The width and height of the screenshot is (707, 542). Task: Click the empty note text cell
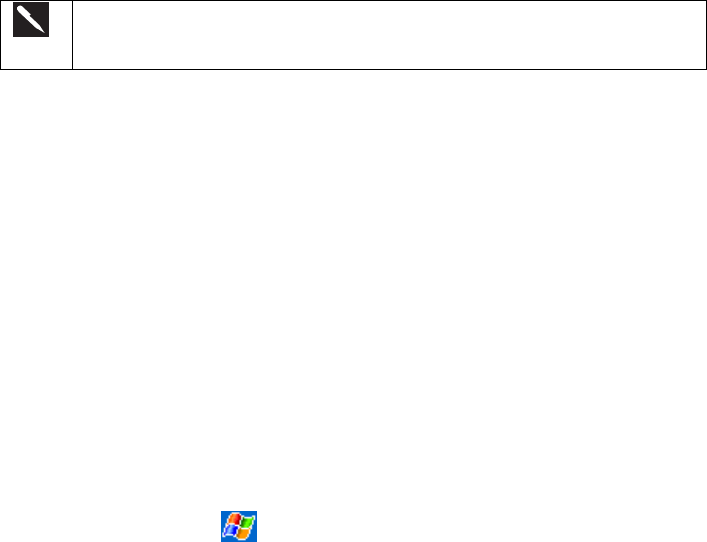click(390, 35)
